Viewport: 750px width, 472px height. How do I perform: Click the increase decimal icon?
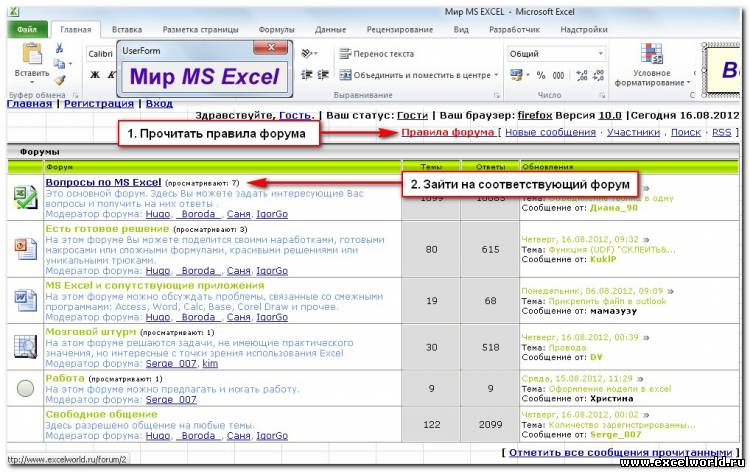tap(582, 75)
